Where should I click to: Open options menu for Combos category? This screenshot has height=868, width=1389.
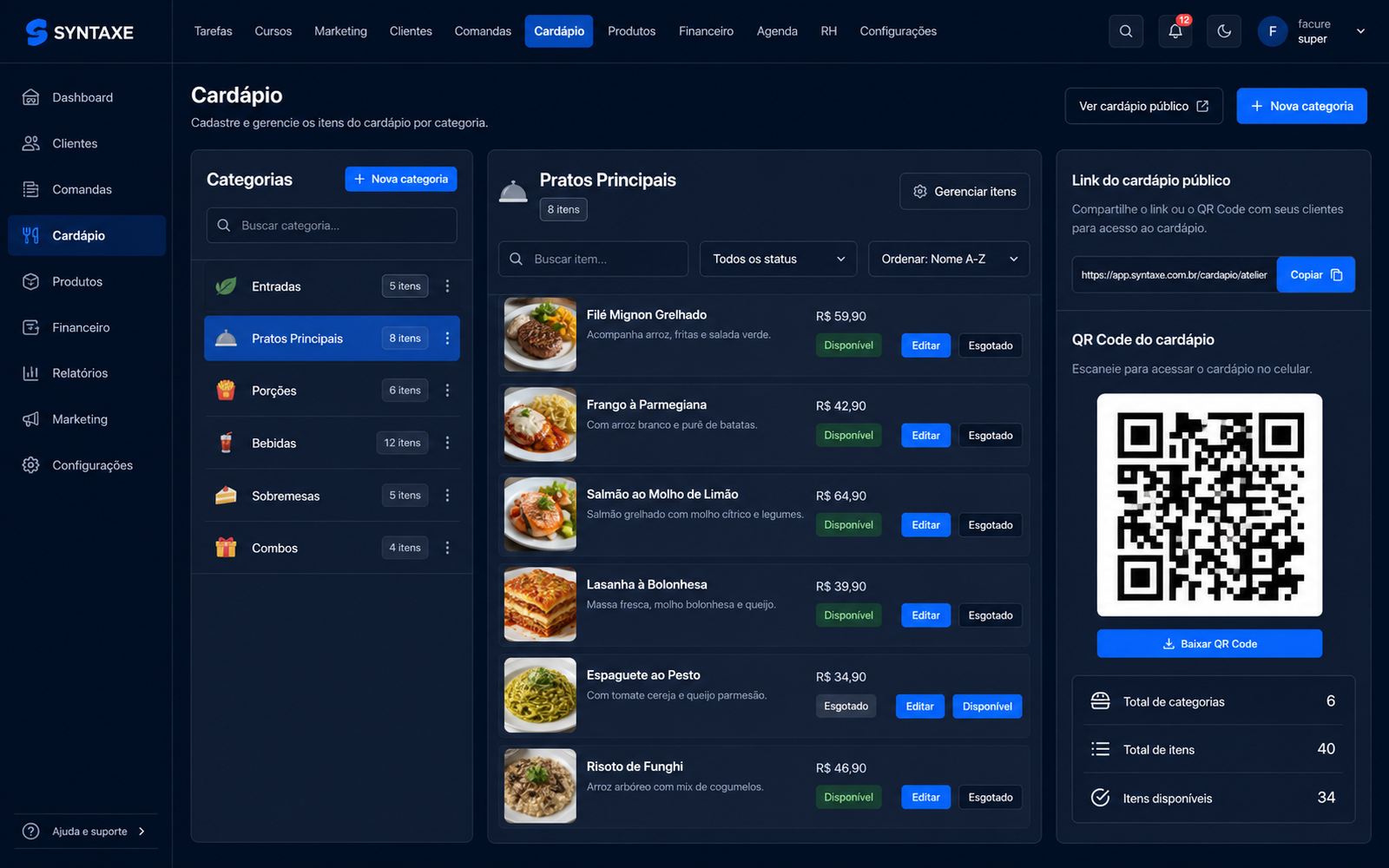pyautogui.click(x=447, y=548)
